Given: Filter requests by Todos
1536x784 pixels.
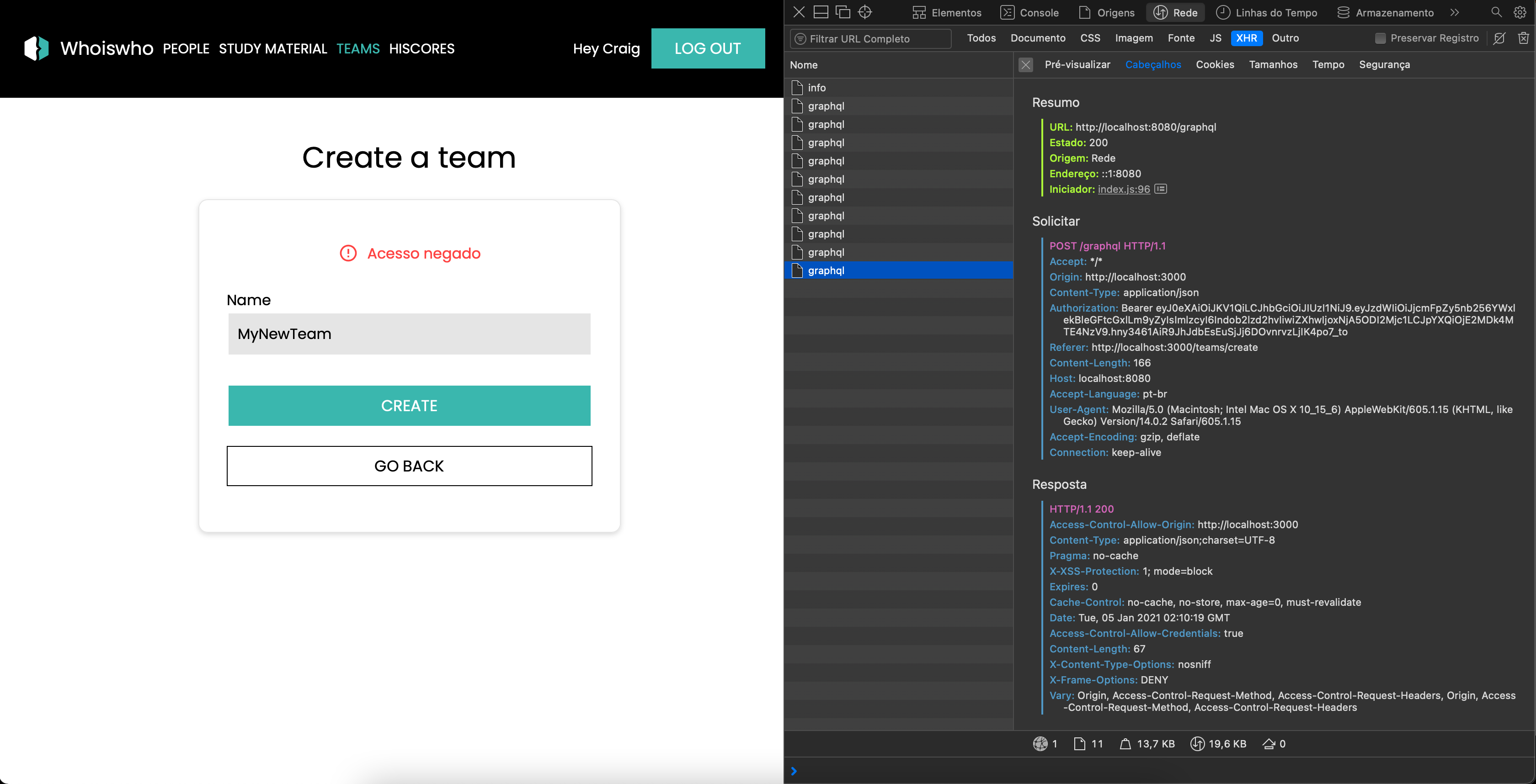Looking at the screenshot, I should [981, 38].
